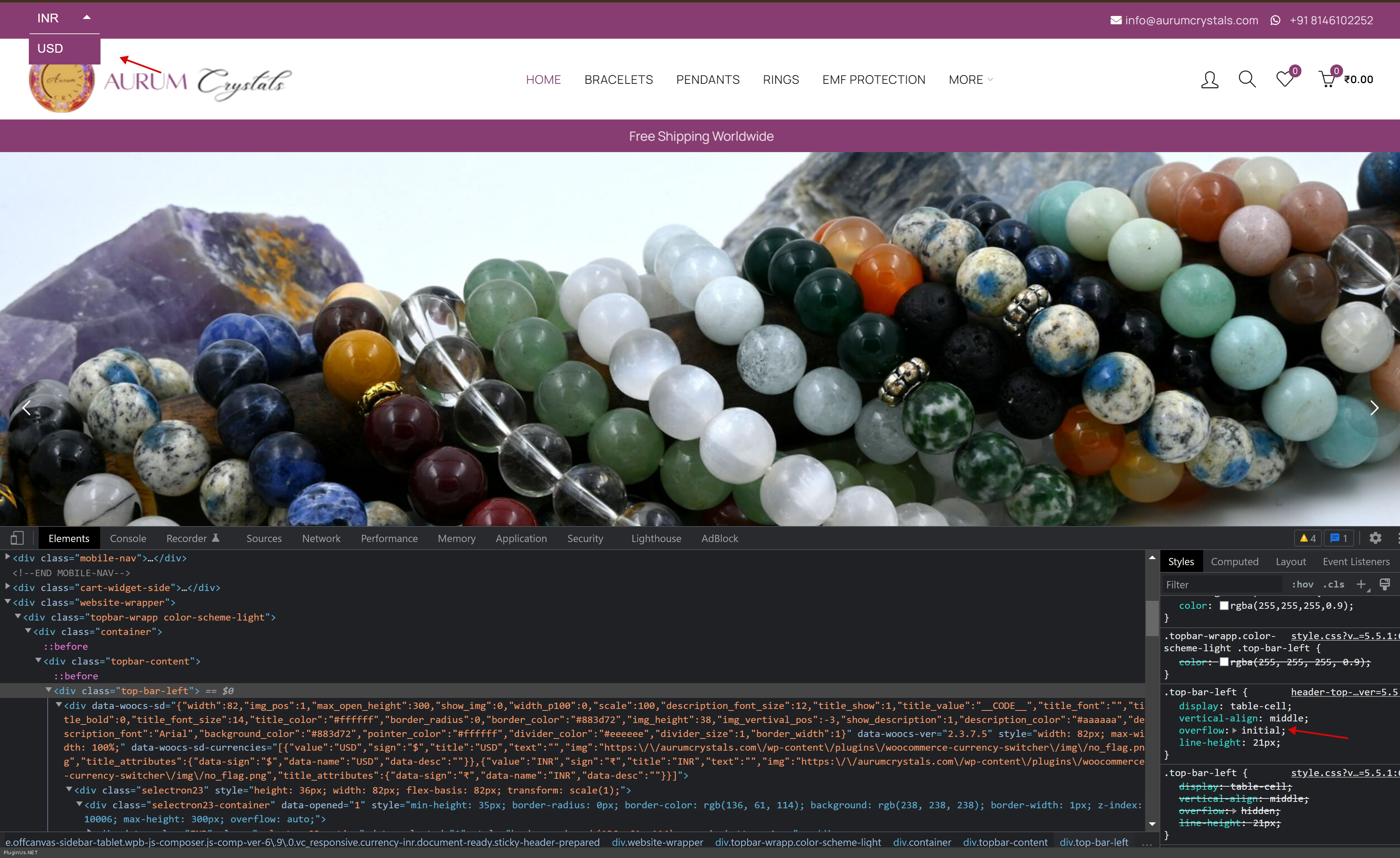Image resolution: width=1400 pixels, height=858 pixels.
Task: Collapse the INR currency dropdown
Action: (x=86, y=17)
